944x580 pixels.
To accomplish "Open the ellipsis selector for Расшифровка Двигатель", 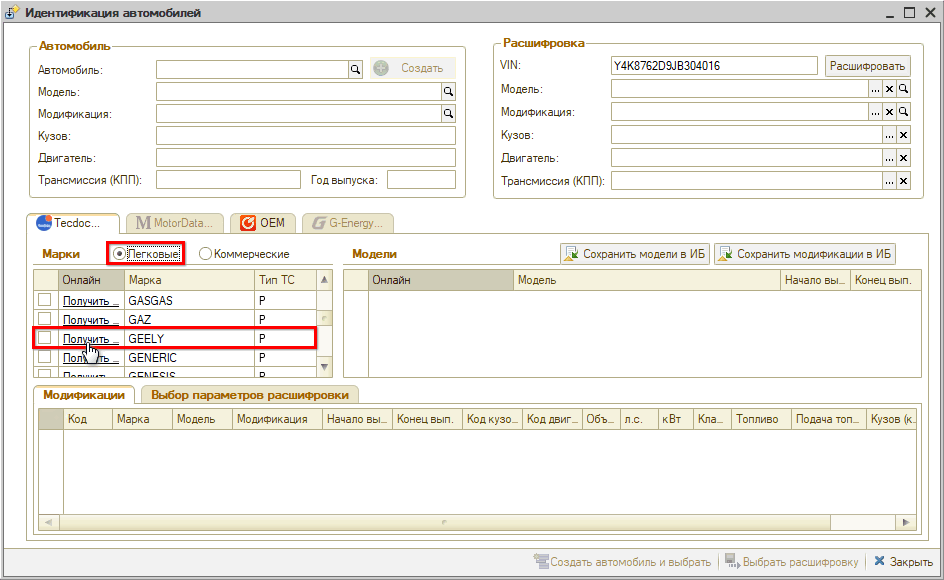I will 889,158.
